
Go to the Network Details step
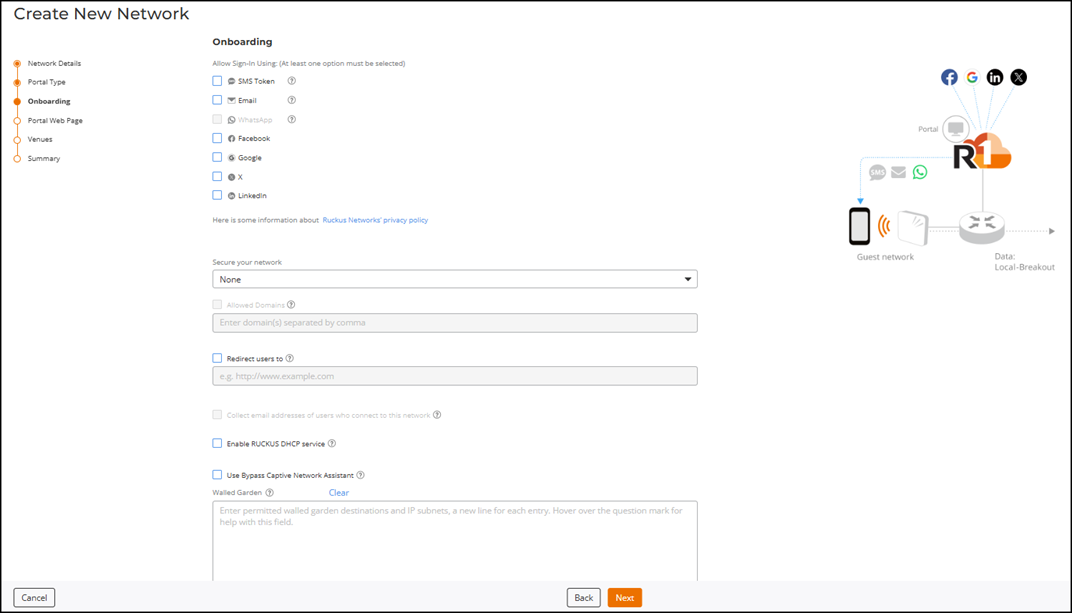54,63
